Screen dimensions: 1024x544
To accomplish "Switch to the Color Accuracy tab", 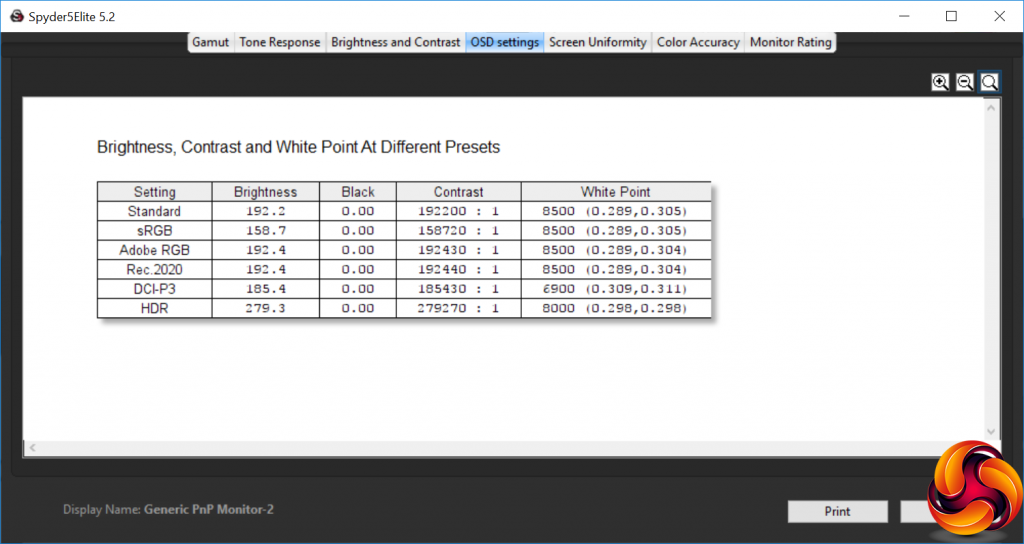I will coord(698,42).
